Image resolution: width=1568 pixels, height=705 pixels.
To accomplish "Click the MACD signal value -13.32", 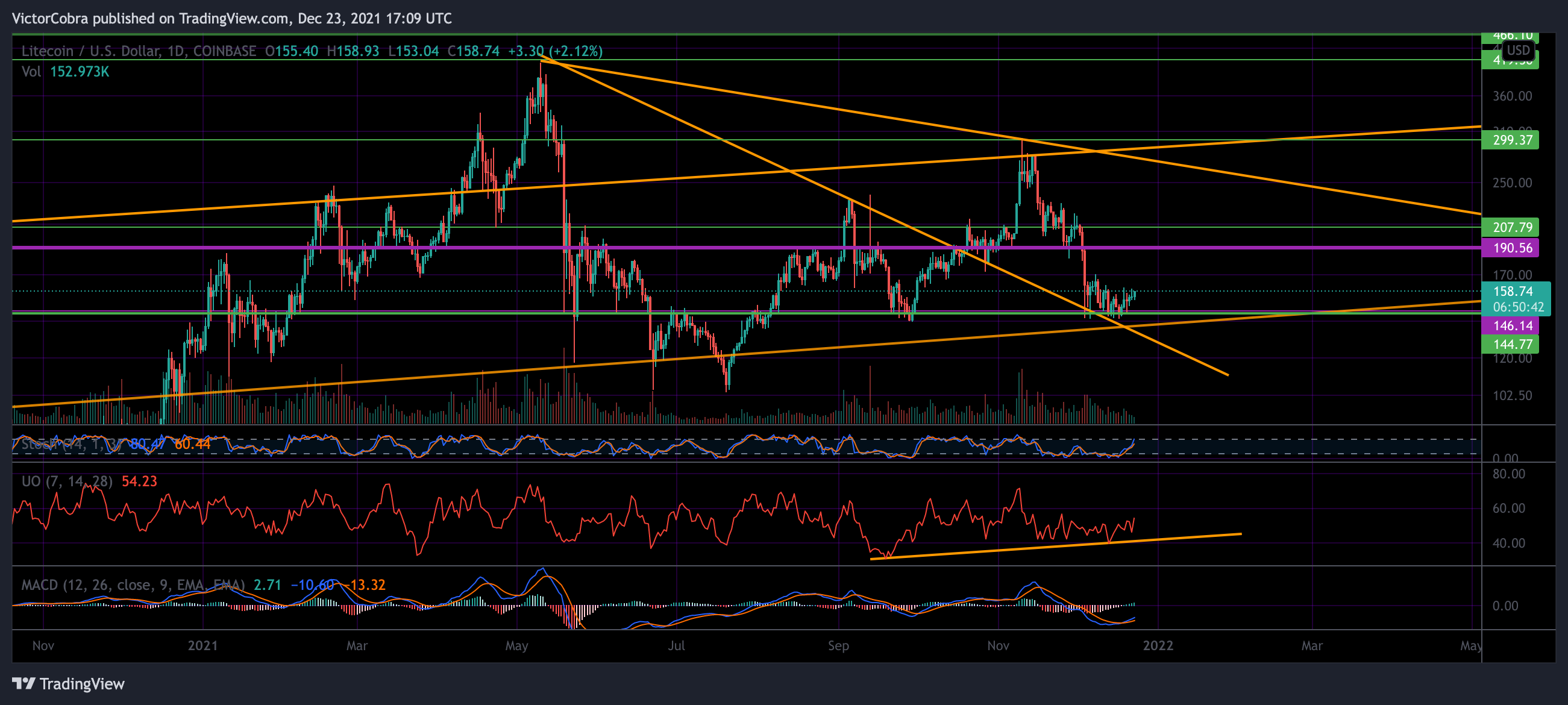I will (363, 585).
